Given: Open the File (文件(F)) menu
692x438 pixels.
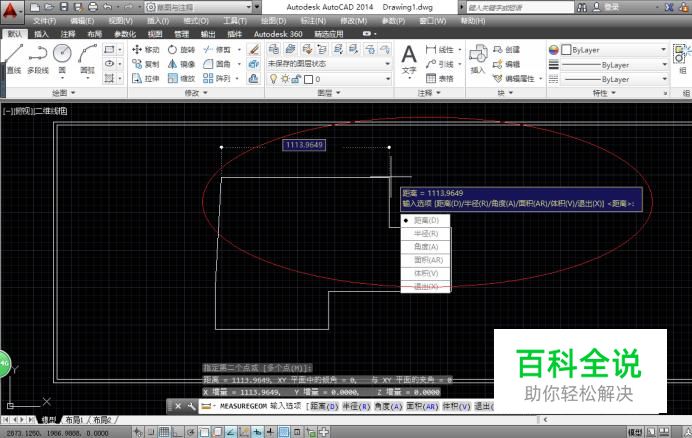Looking at the screenshot, I should [44, 21].
